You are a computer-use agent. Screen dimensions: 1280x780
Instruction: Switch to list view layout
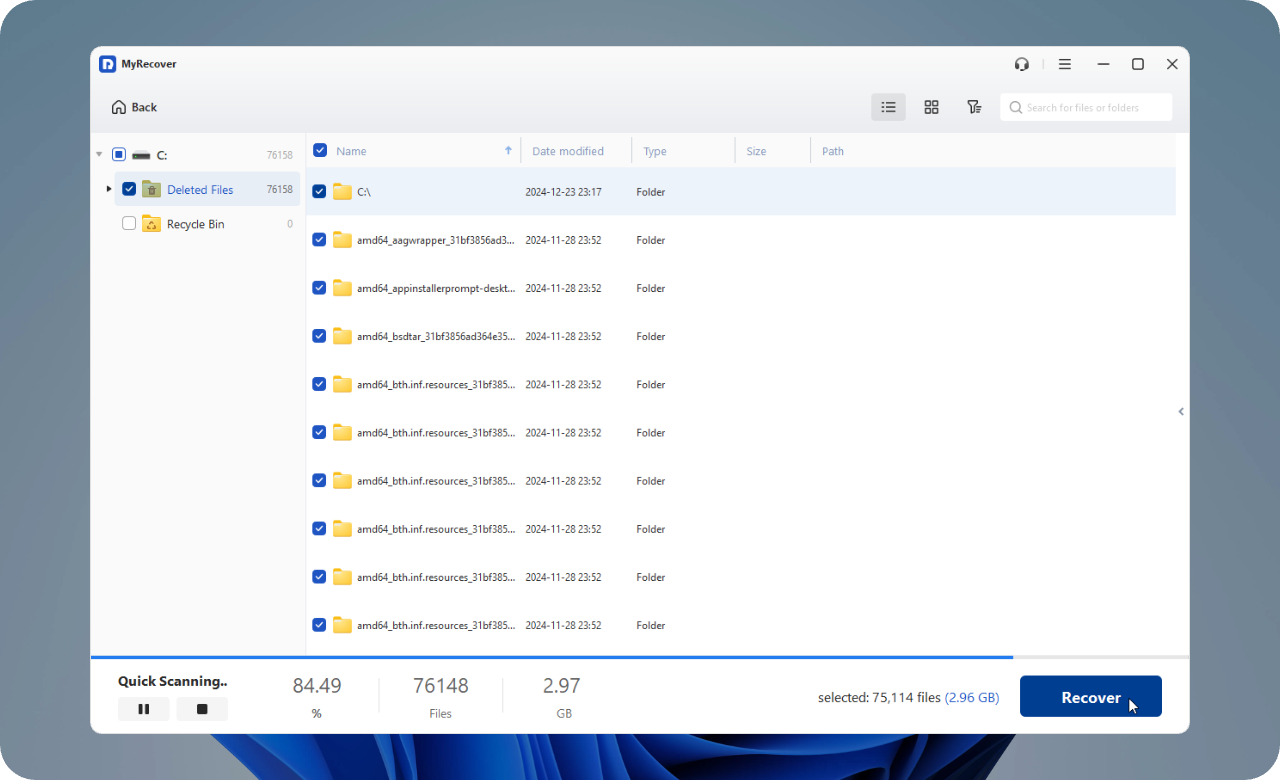pos(888,107)
